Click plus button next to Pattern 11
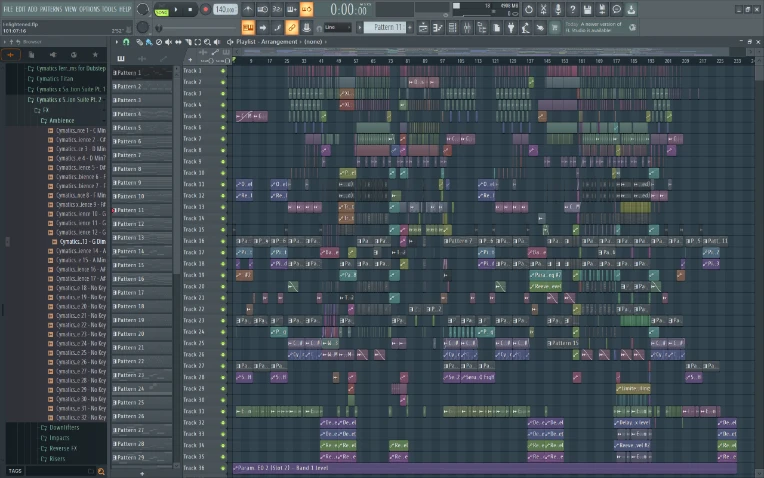The width and height of the screenshot is (764, 478). click(x=410, y=28)
